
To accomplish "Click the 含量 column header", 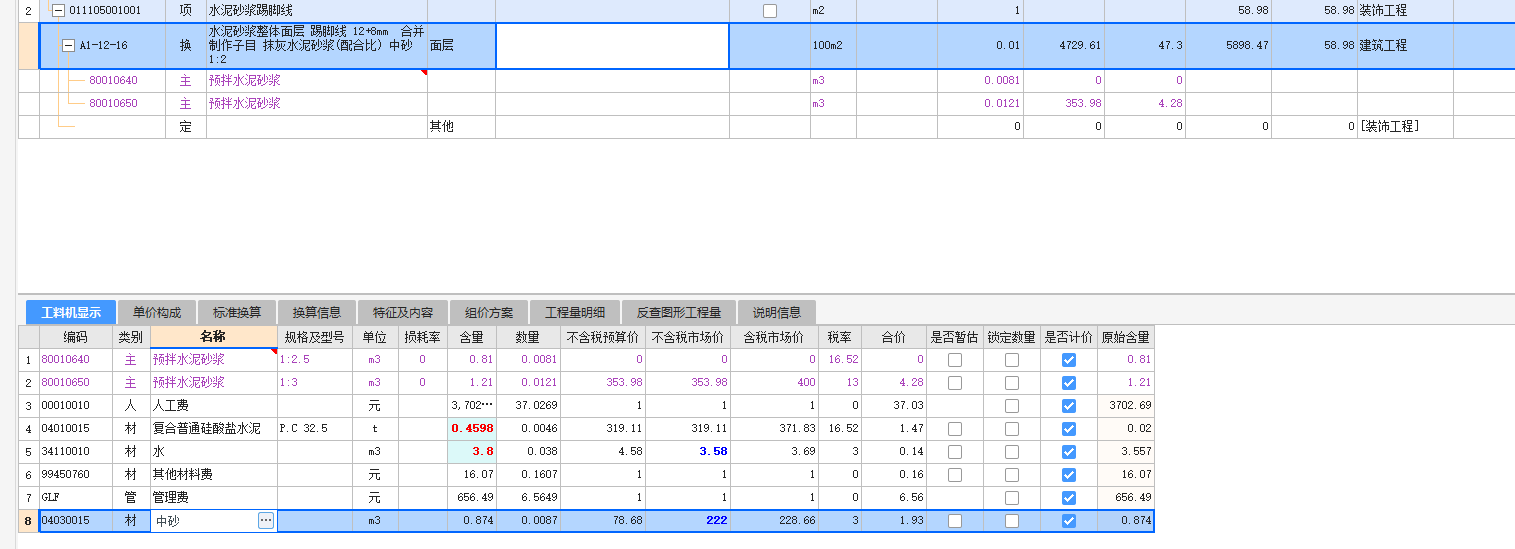I will [472, 337].
